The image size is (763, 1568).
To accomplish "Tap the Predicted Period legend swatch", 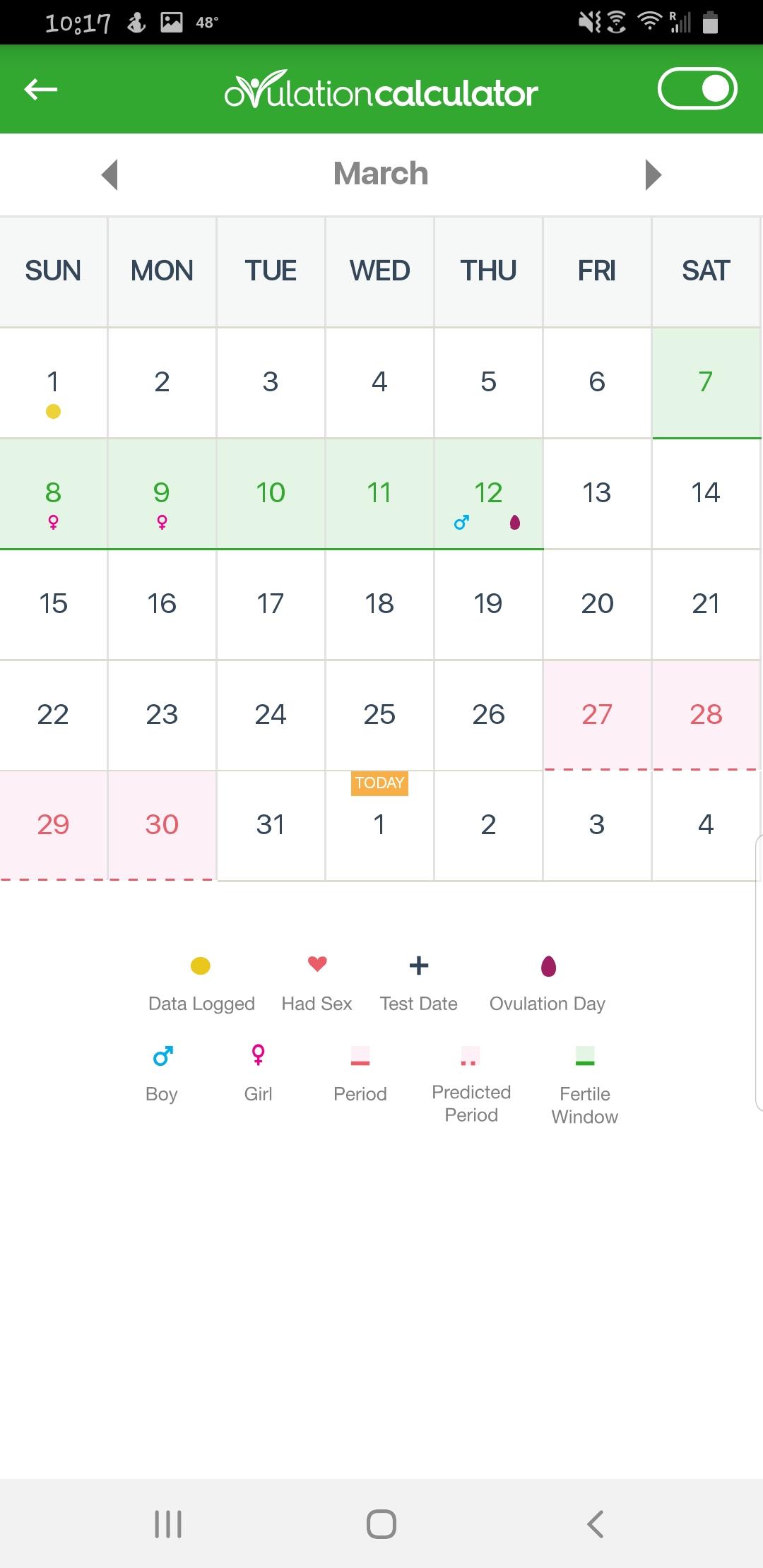I will pos(470,1056).
